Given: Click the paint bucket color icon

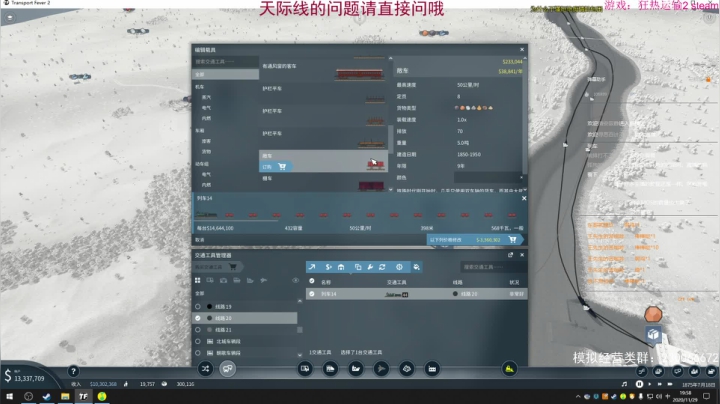Looking at the screenshot, I should 416,267.
